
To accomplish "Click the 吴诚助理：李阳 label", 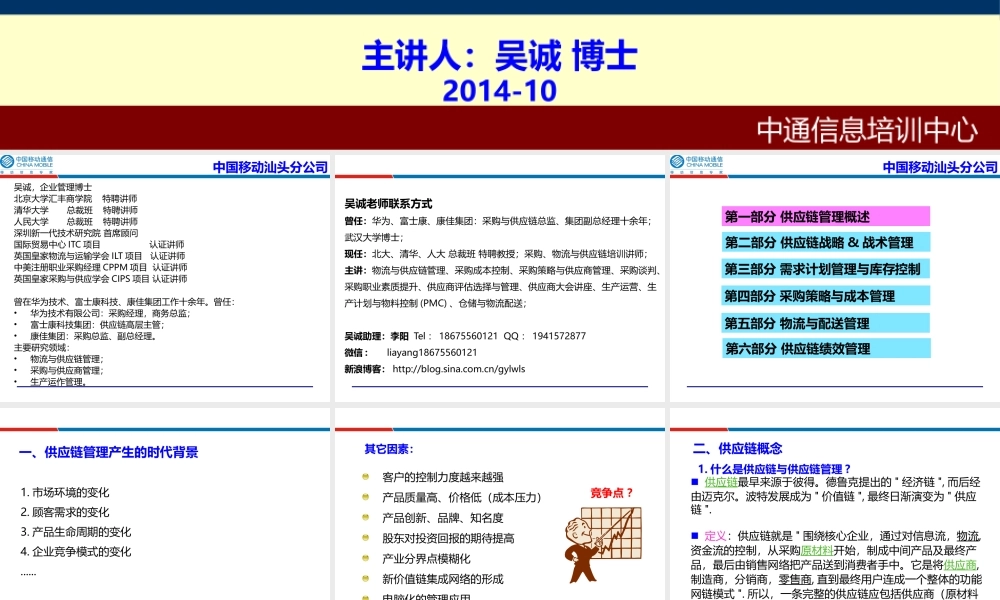I will coord(376,336).
